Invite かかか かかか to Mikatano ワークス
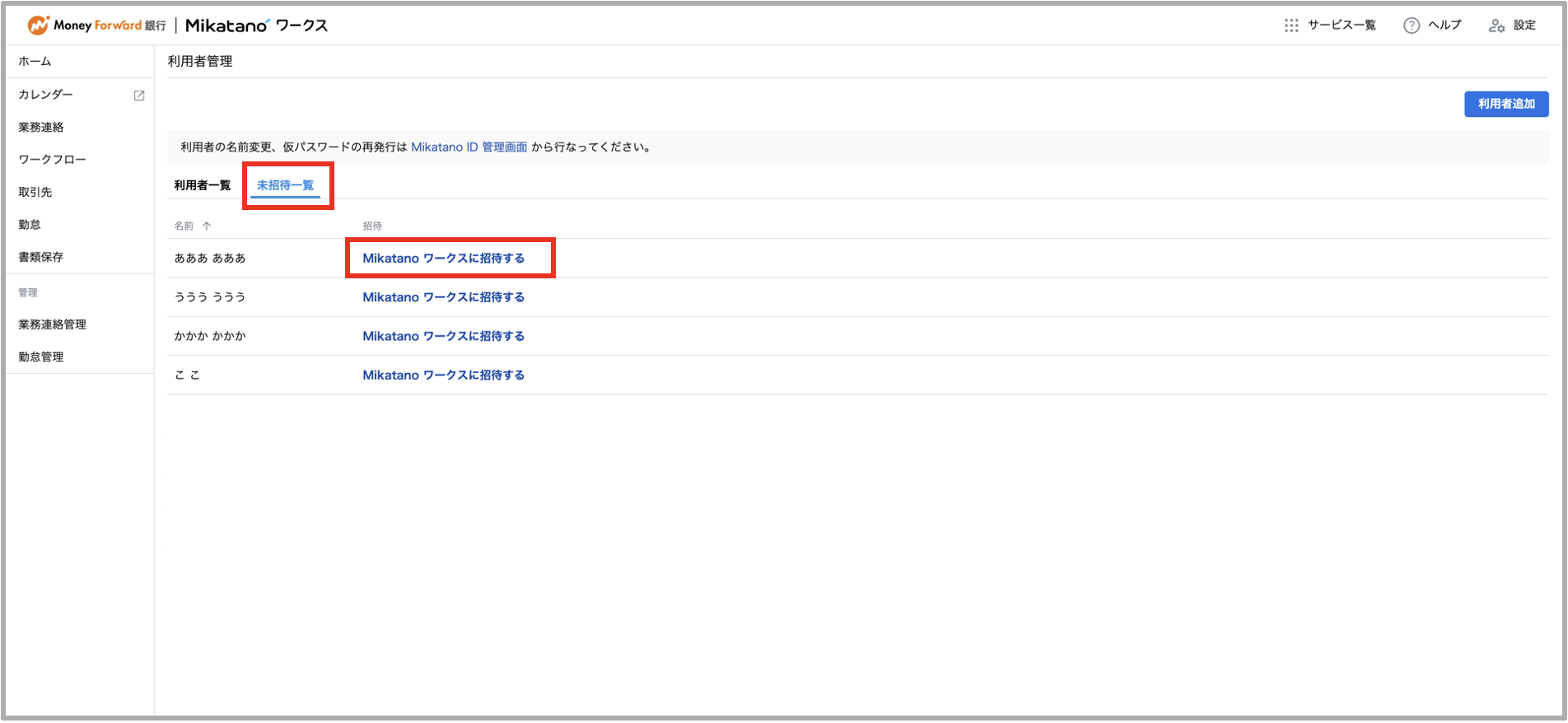Image resolution: width=1568 pixels, height=723 pixels. coord(443,336)
